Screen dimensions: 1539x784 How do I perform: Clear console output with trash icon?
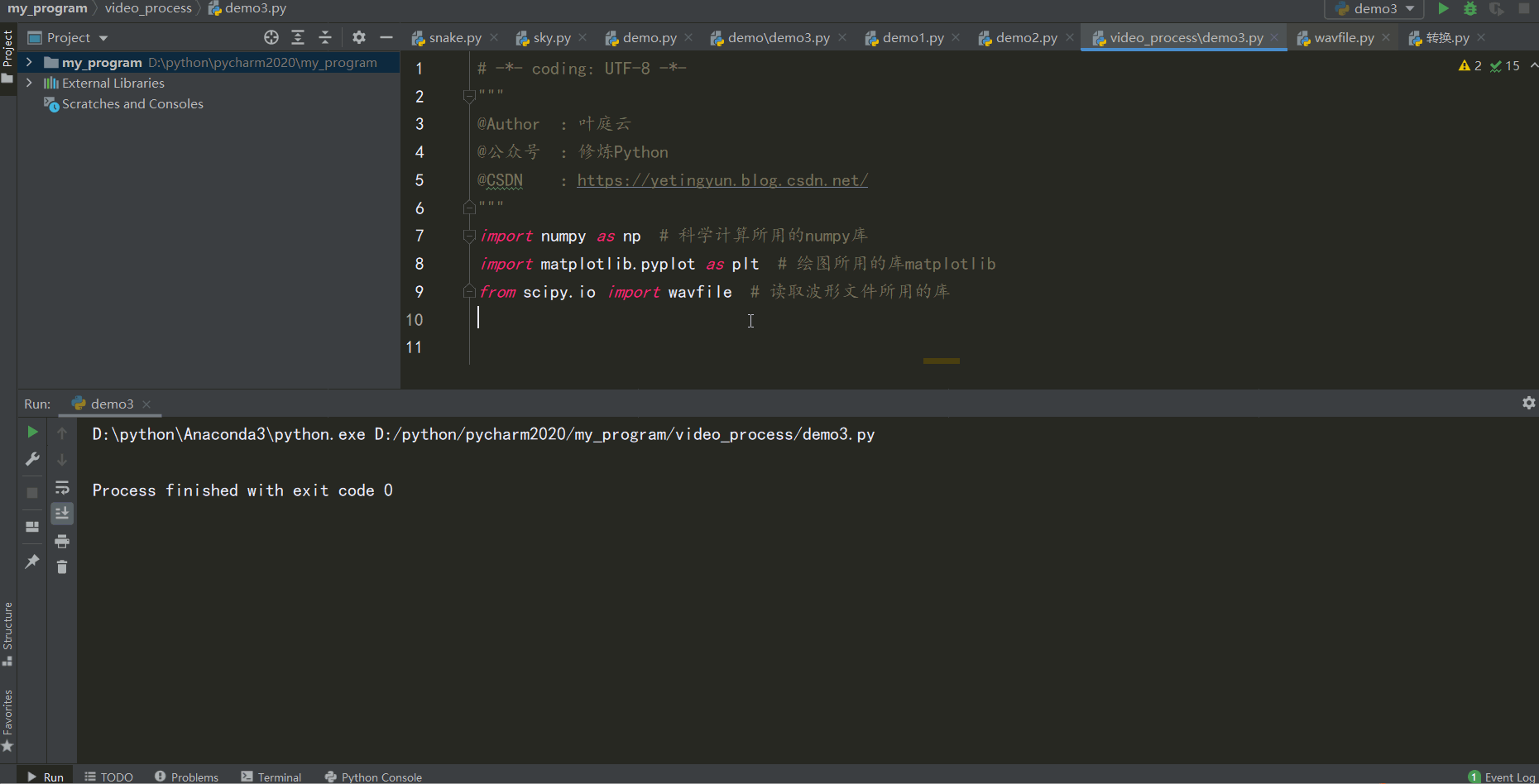[62, 566]
